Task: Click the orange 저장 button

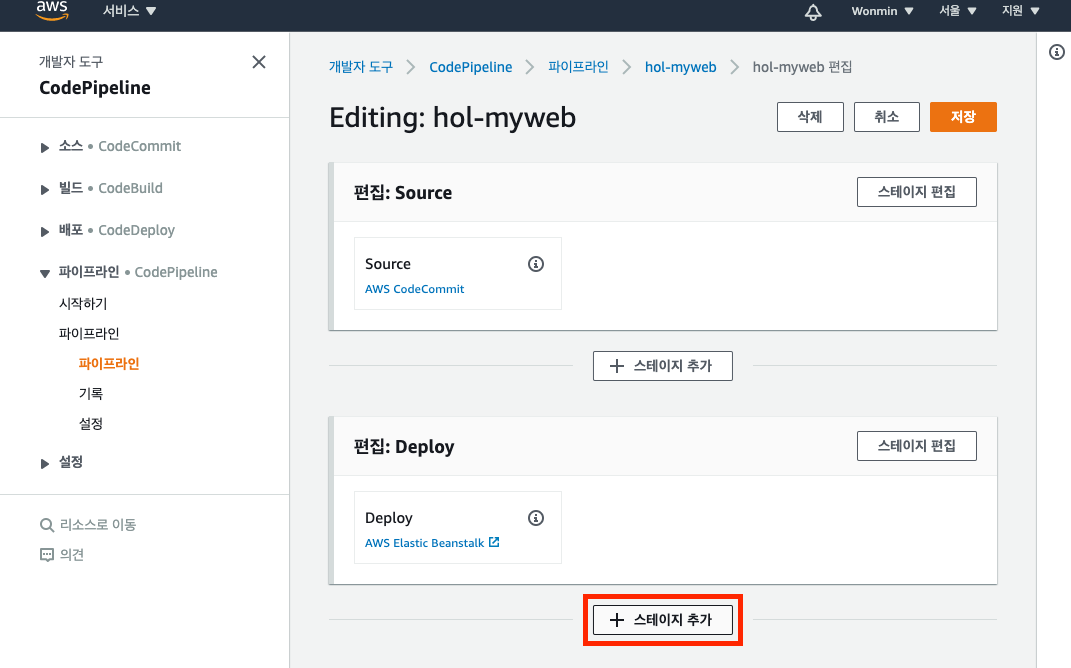Action: coord(963,117)
